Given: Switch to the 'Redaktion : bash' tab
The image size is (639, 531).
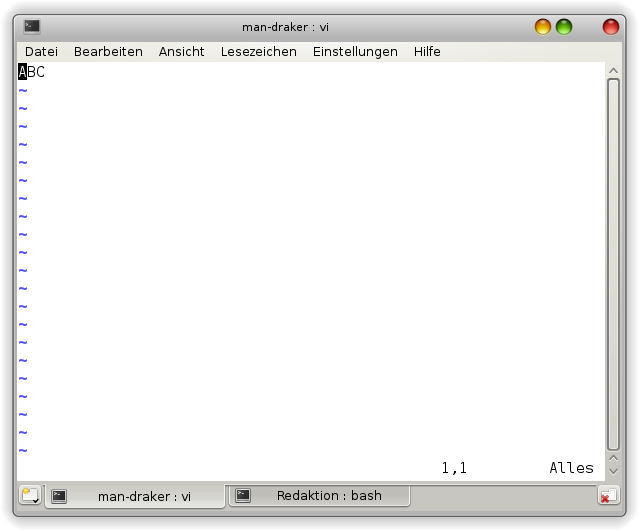Looking at the screenshot, I should coord(319,496).
